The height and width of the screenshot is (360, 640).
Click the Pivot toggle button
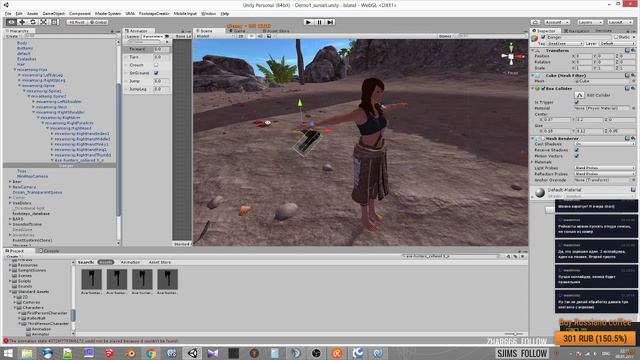point(76,22)
